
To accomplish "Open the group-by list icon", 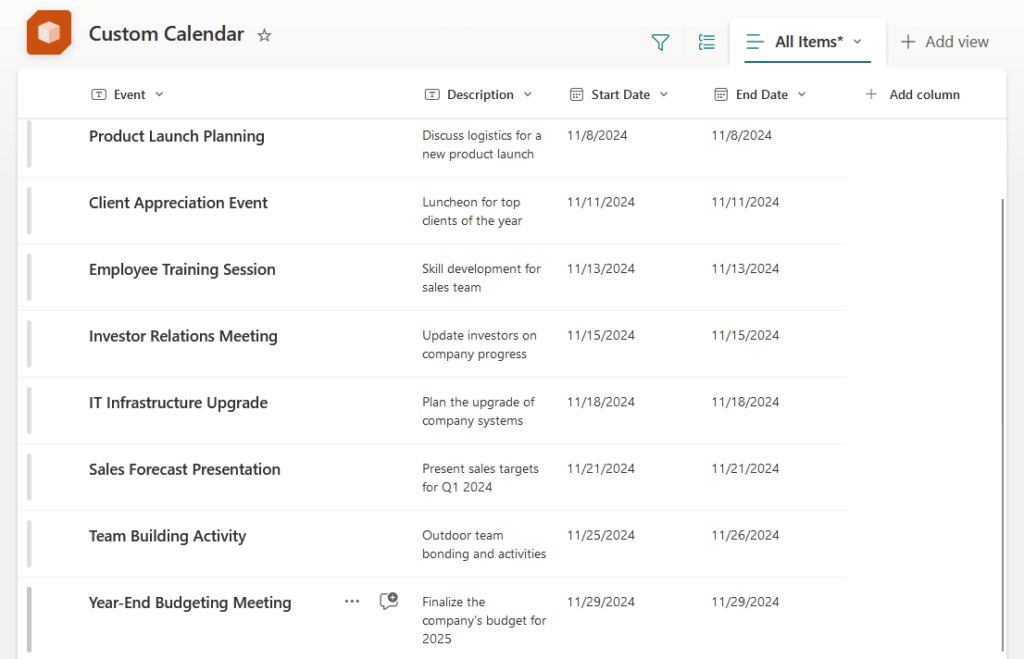I will coord(707,42).
